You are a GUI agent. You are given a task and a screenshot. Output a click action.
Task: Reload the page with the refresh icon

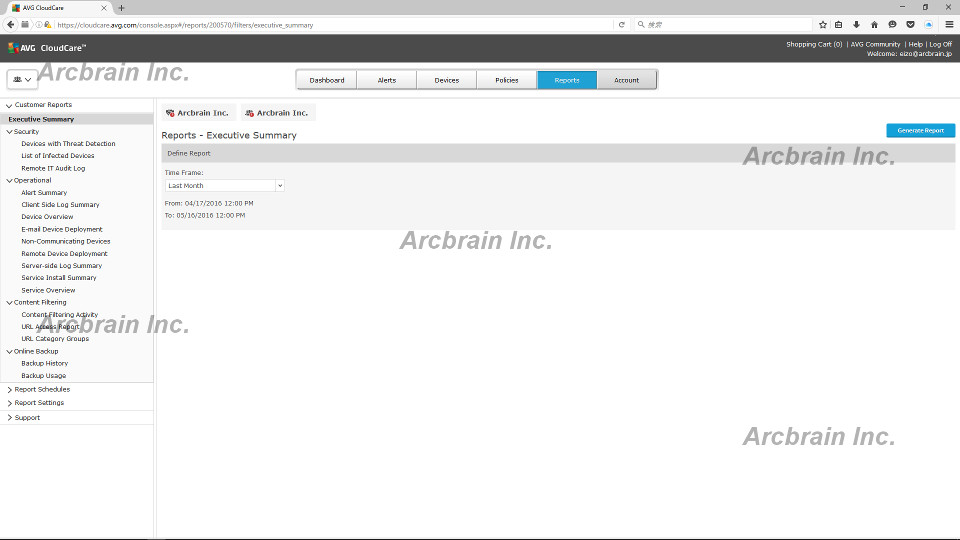pos(621,24)
